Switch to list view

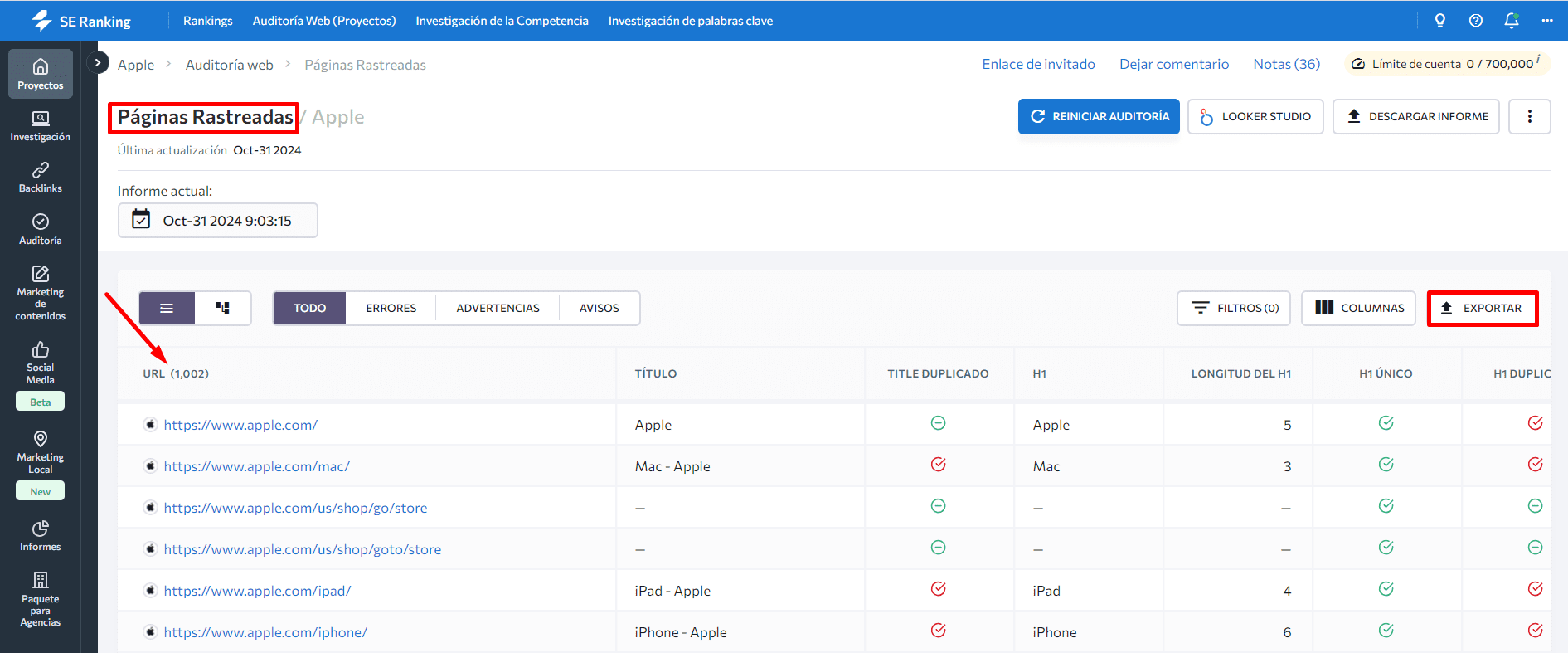(x=167, y=308)
